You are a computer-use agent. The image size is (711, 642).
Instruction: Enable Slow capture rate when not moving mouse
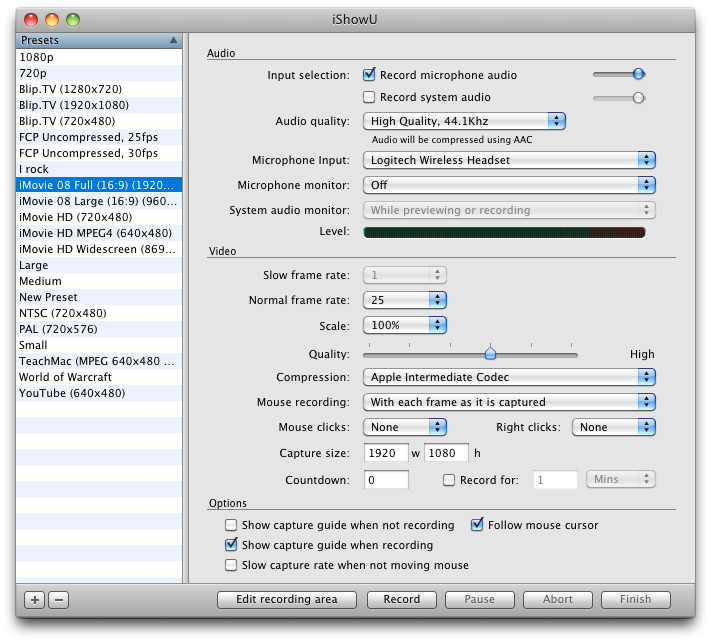click(232, 565)
